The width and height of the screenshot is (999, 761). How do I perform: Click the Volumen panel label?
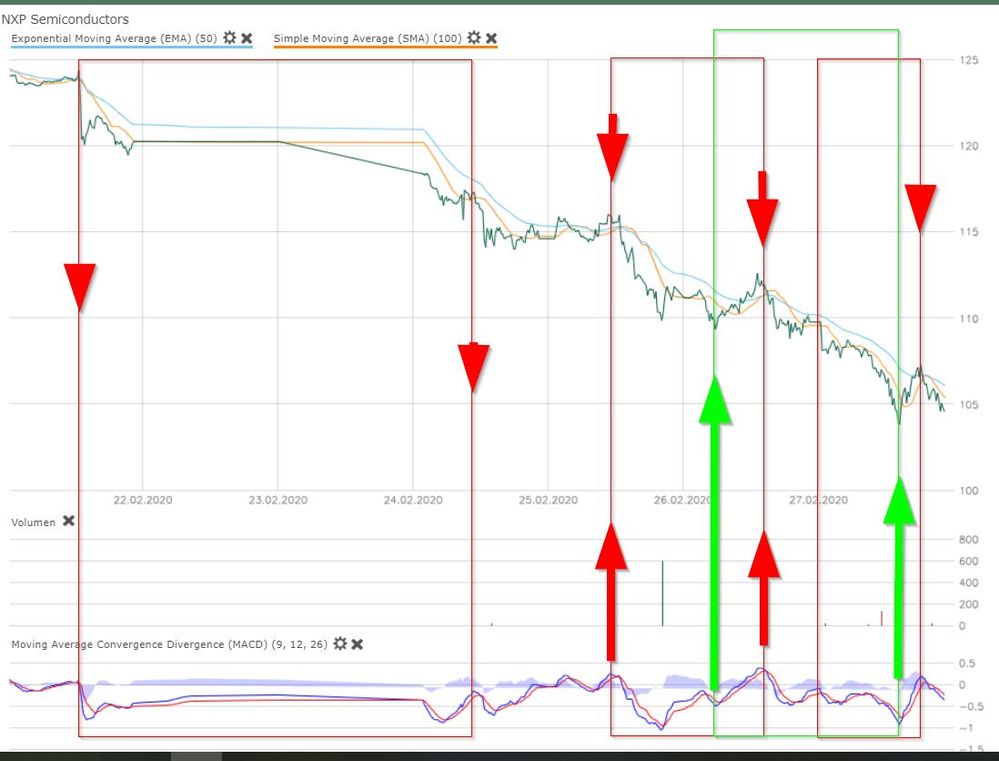point(34,521)
